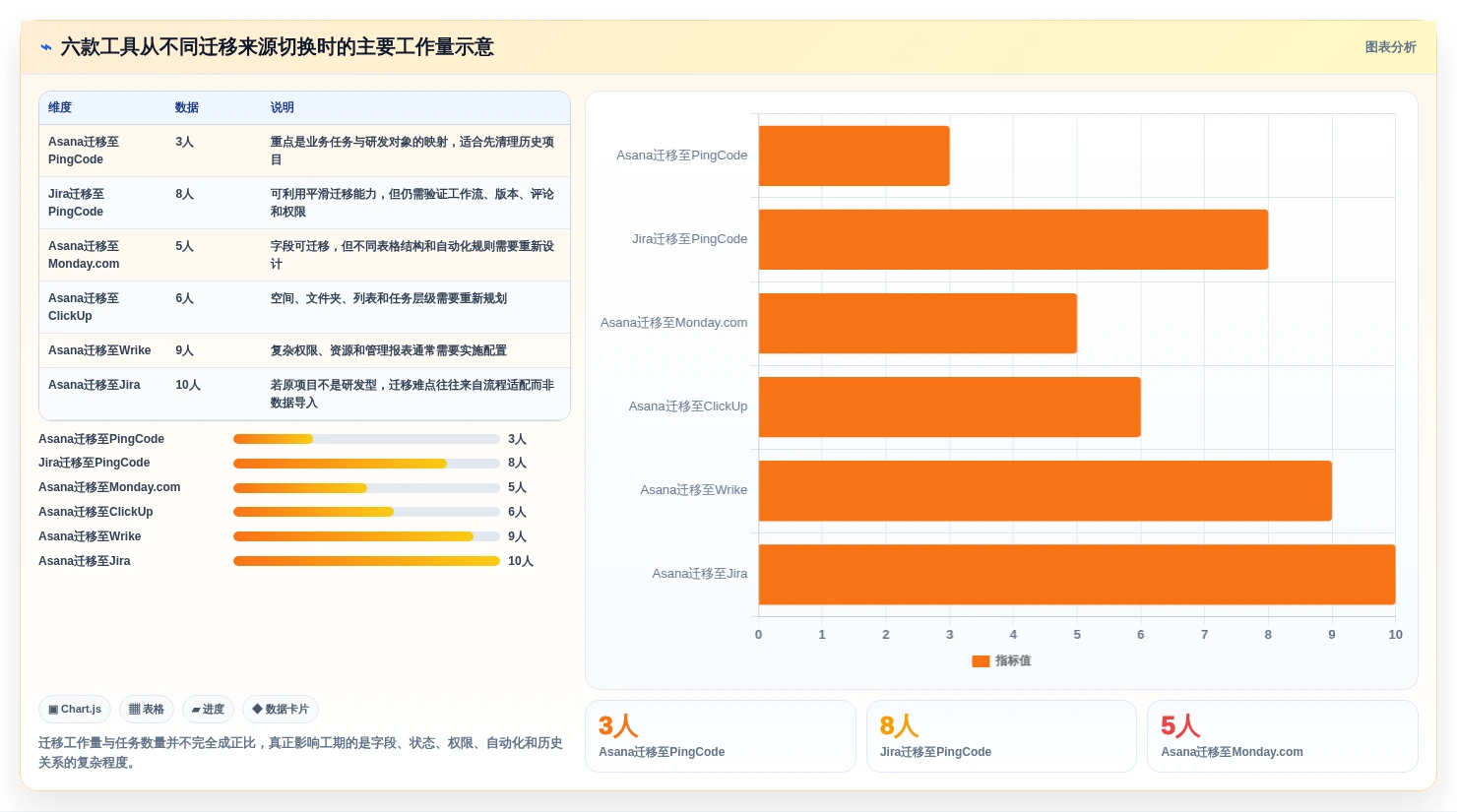Click the x-axis tick label 10
This screenshot has width=1457, height=812.
pos(1395,635)
